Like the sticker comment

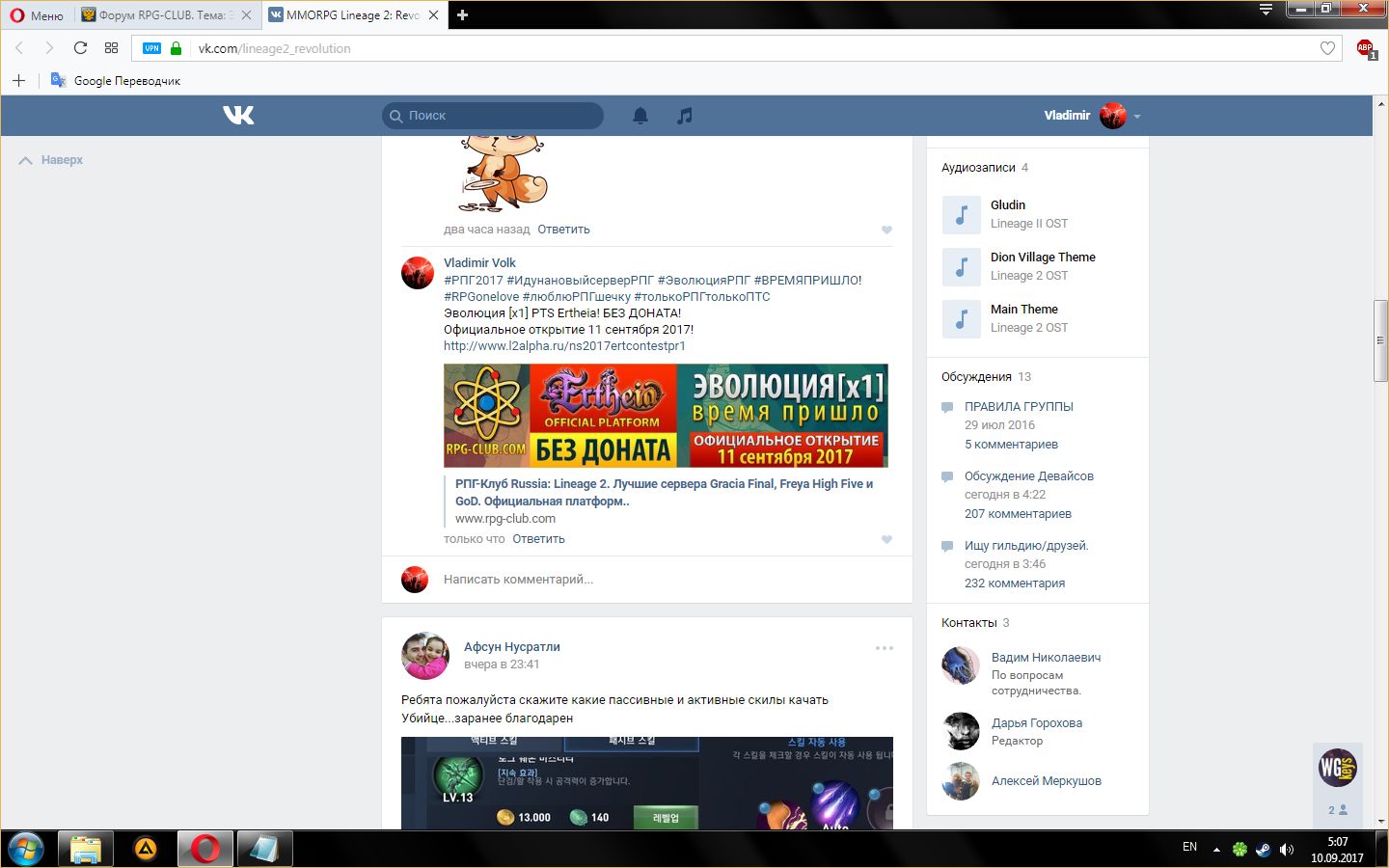point(886,230)
